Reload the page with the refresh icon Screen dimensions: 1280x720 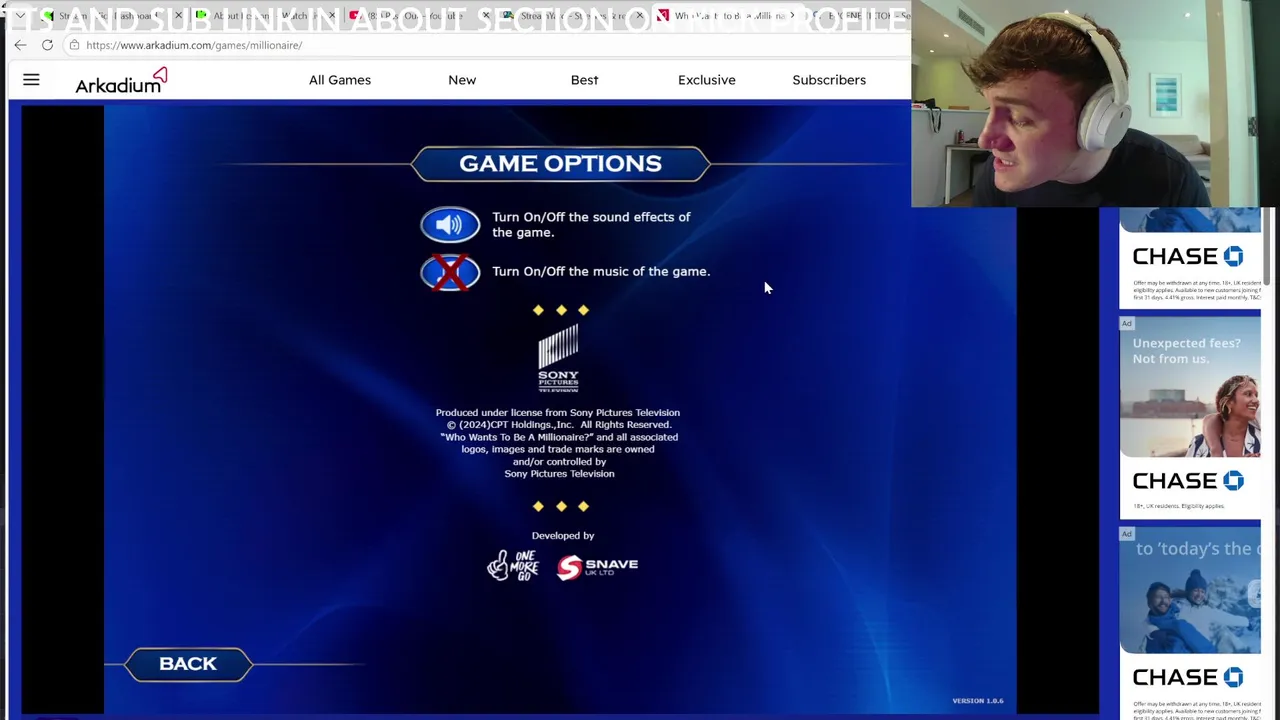47,45
